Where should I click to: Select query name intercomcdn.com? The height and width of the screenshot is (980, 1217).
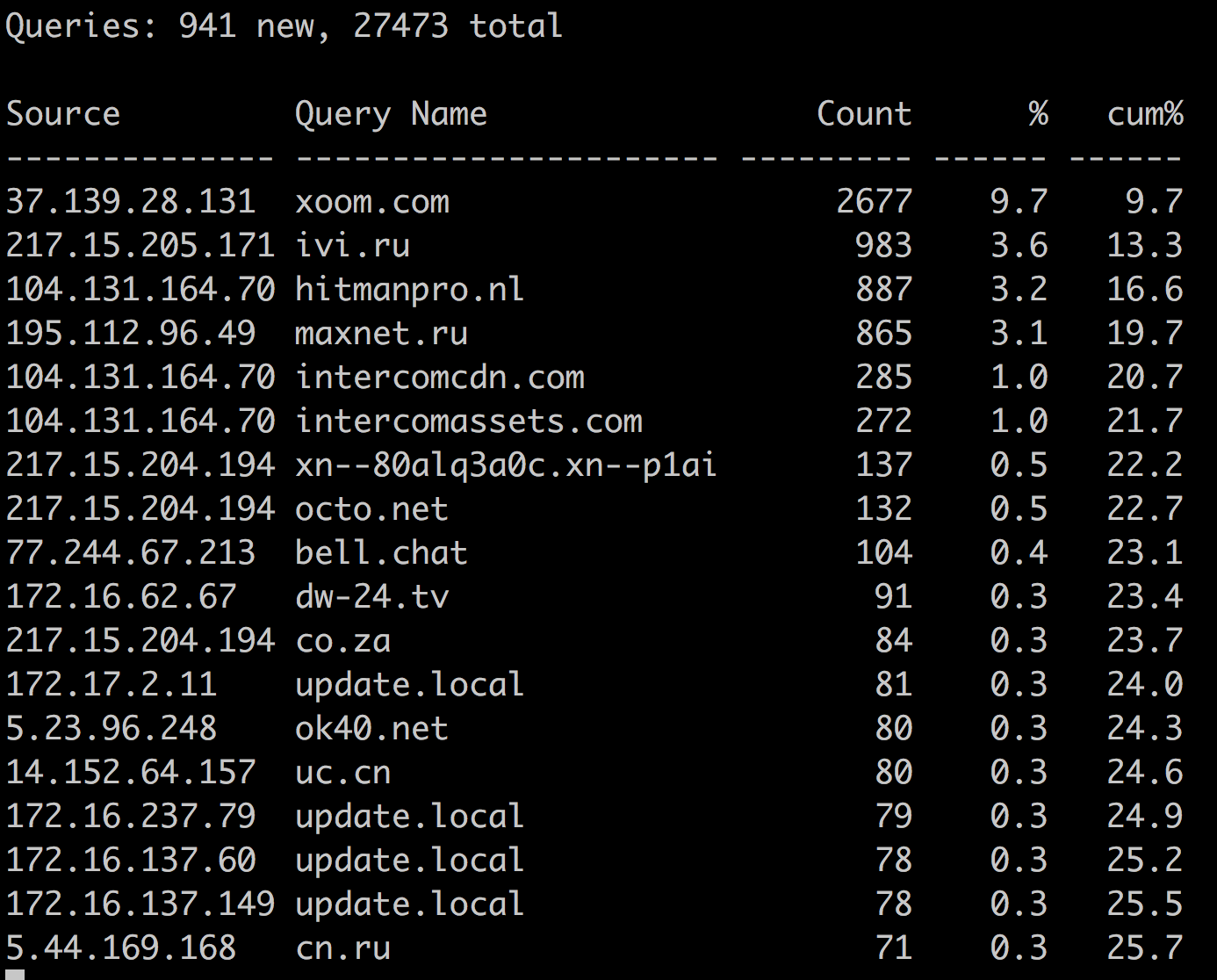[440, 378]
